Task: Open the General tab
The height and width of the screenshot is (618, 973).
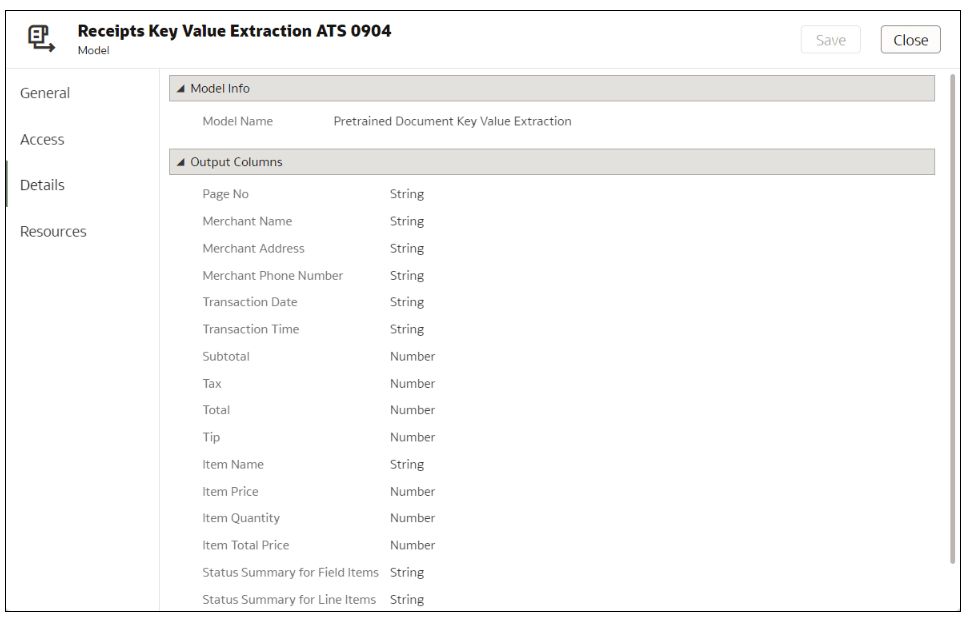Action: tap(46, 93)
